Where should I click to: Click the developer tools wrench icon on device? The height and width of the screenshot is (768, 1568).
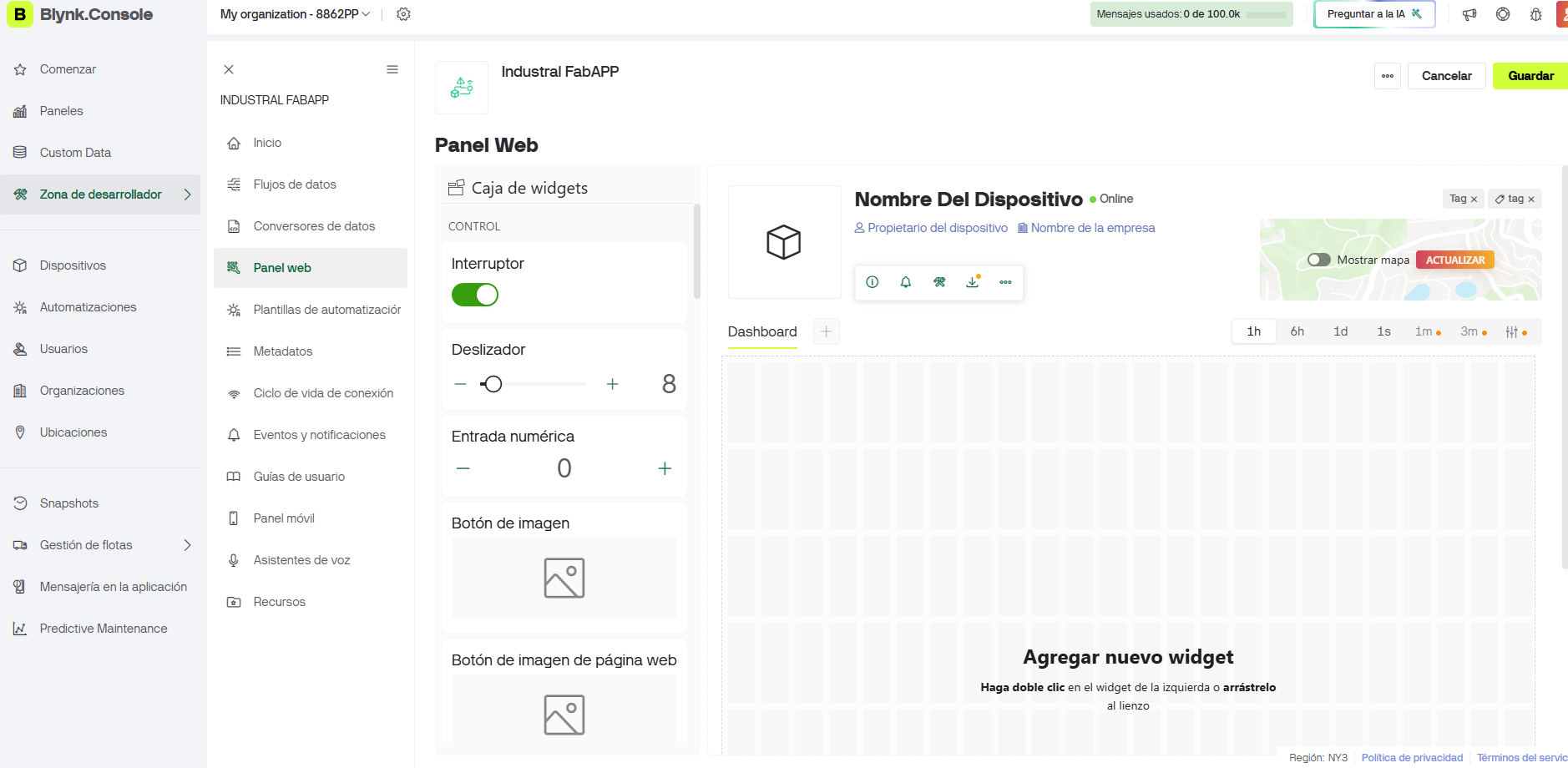click(939, 282)
